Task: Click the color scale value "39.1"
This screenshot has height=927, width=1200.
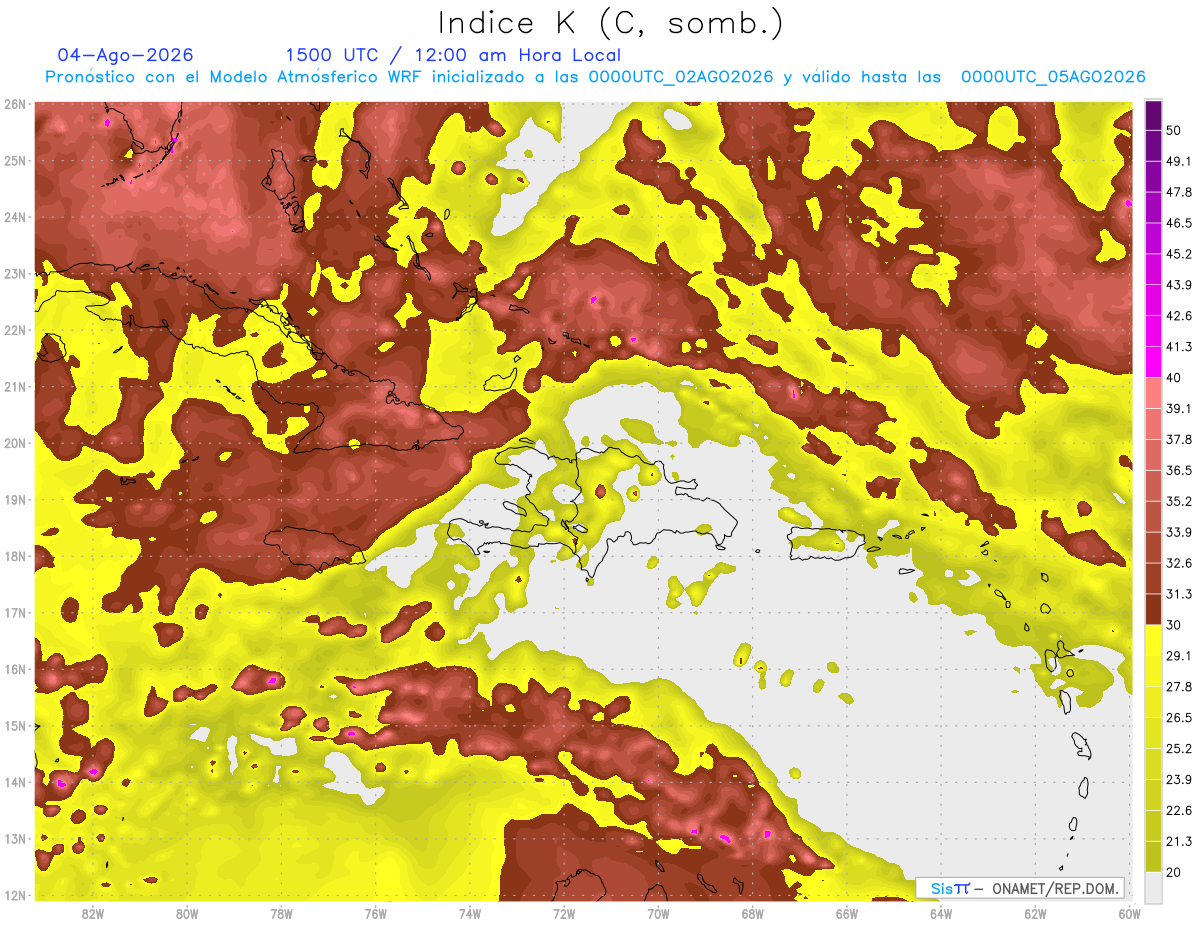Action: point(1180,409)
